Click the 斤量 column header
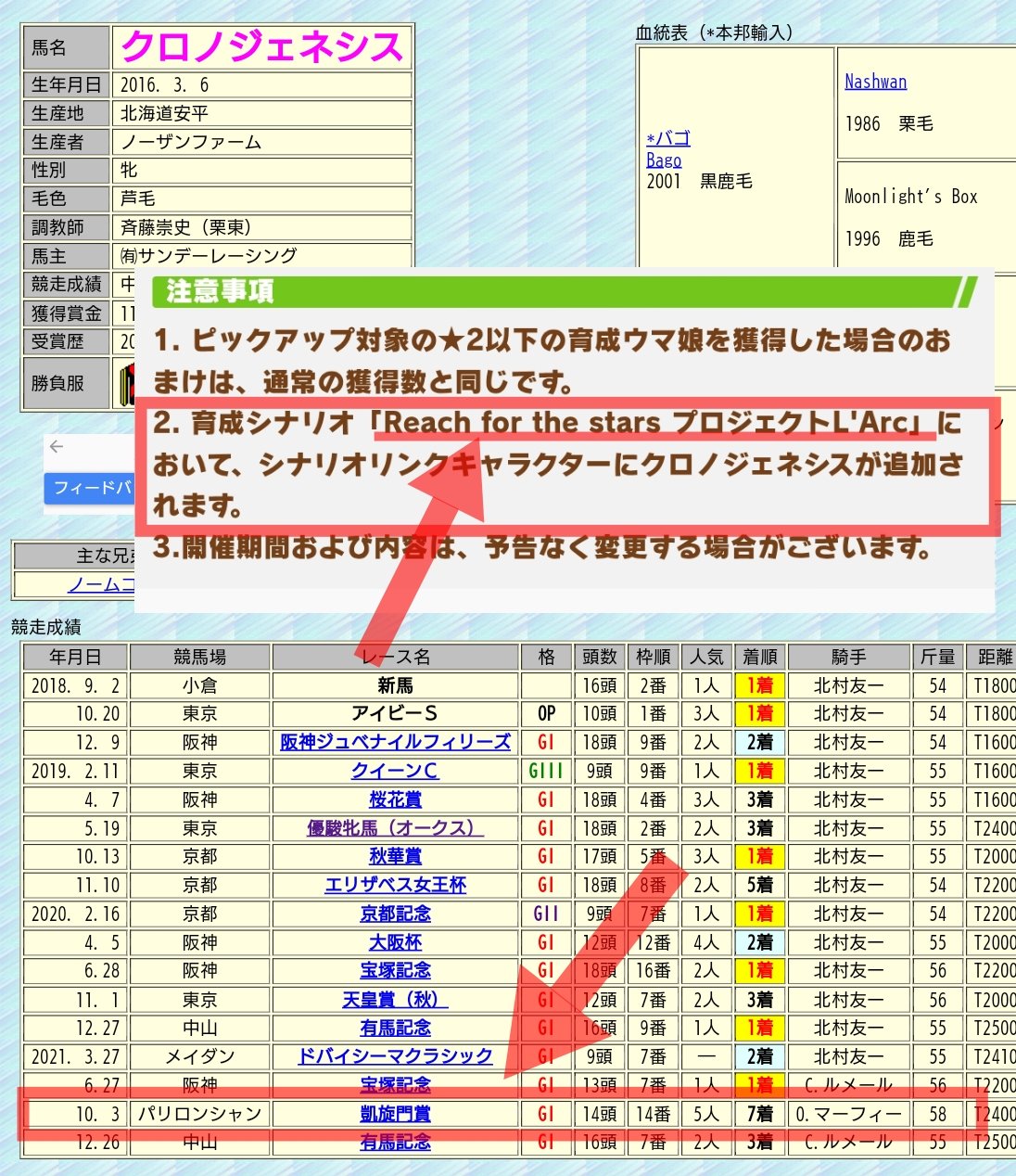The image size is (1016, 1176). [937, 657]
